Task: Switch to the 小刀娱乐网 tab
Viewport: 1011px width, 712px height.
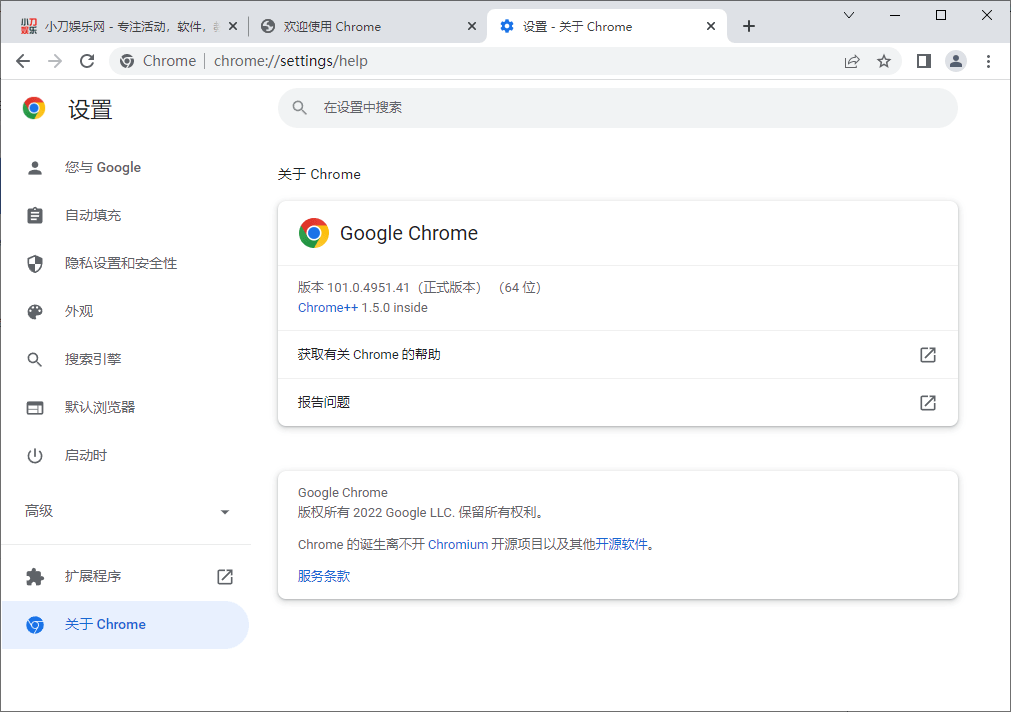Action: coord(120,27)
